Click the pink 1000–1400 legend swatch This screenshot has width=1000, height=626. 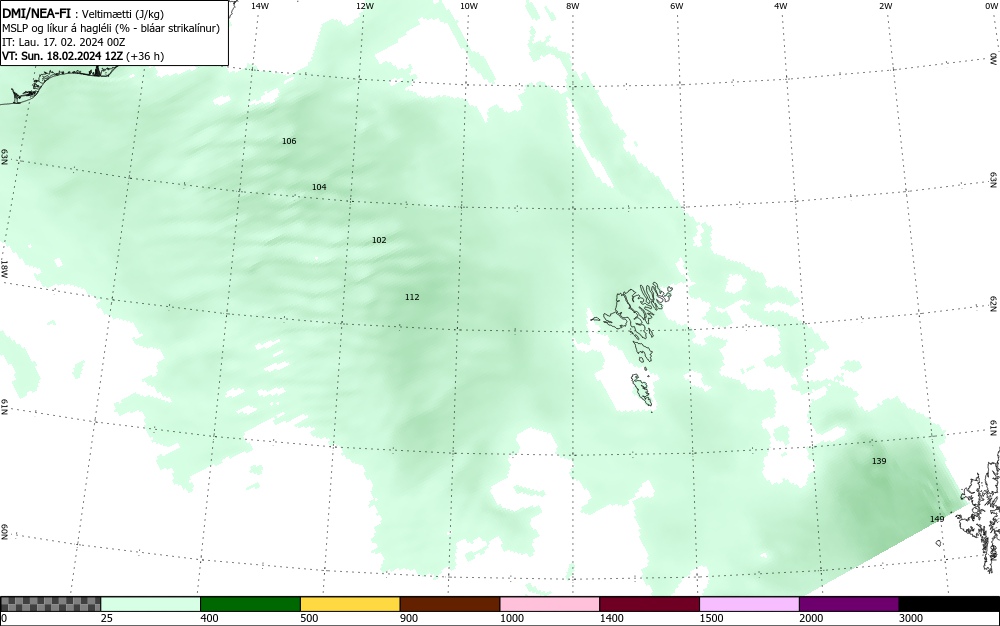[550, 604]
